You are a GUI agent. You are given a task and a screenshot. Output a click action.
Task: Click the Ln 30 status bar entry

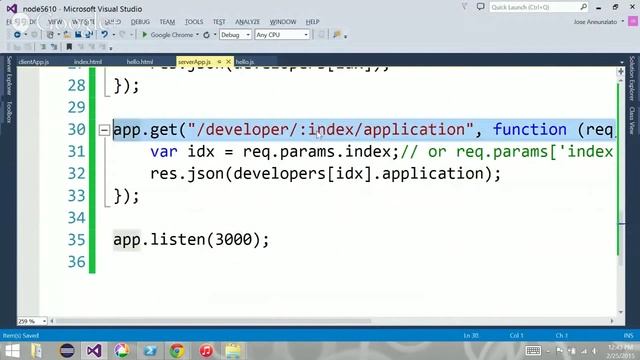[471, 336]
